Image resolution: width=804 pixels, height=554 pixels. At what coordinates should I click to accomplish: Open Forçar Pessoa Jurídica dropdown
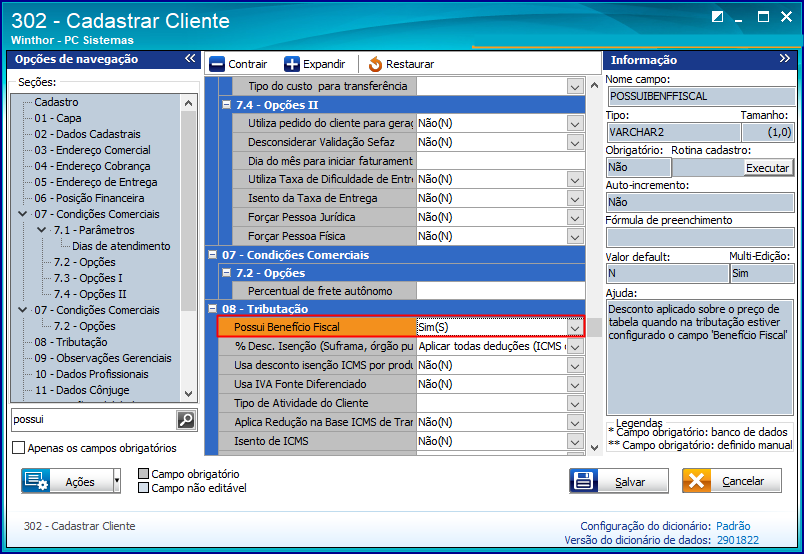575,217
